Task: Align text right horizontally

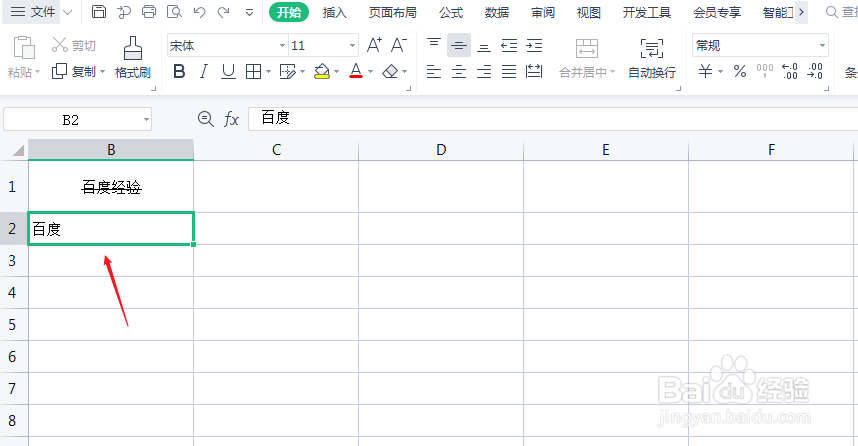Action: coord(484,71)
